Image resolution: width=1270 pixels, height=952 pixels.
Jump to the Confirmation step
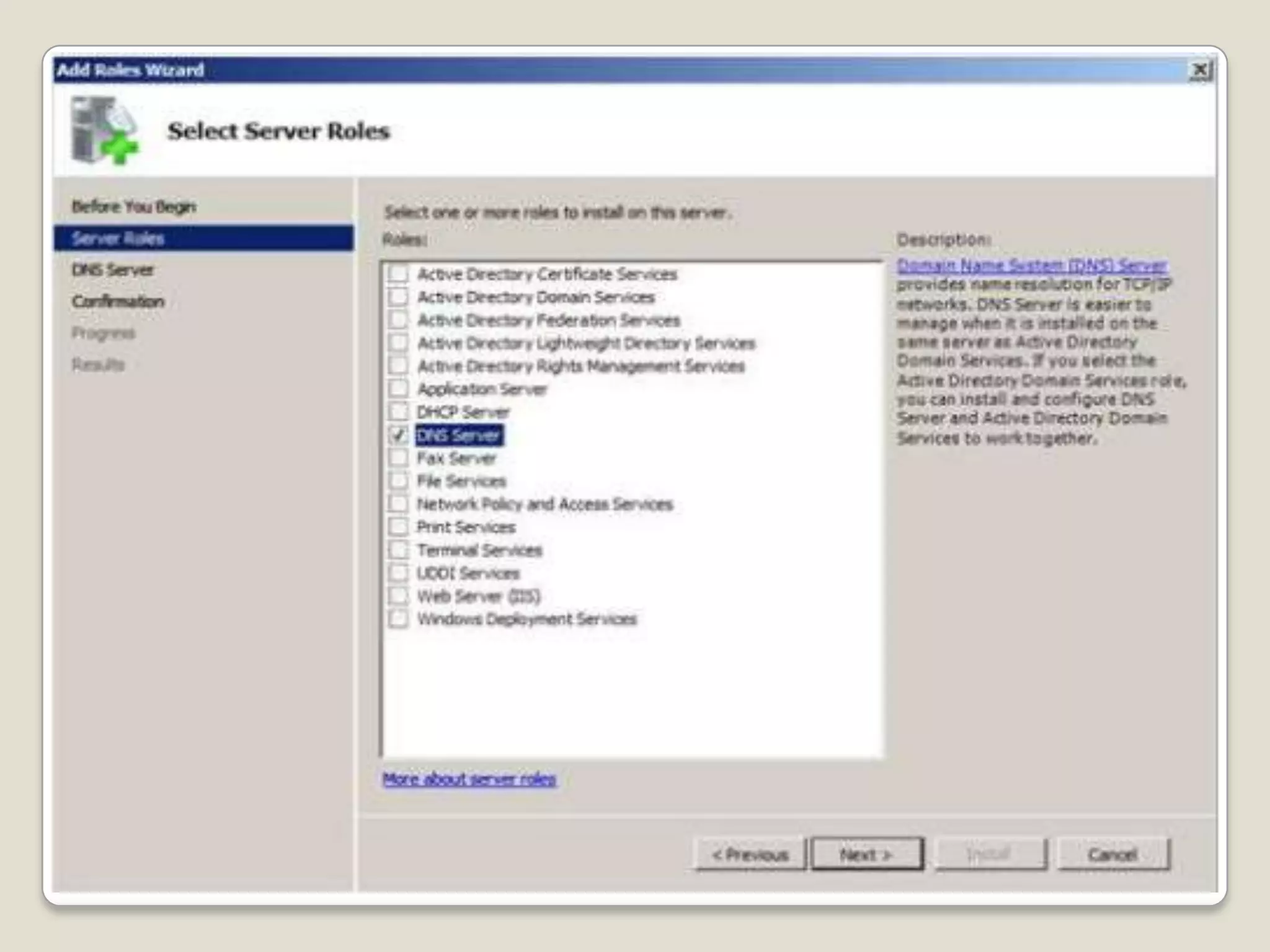[118, 302]
